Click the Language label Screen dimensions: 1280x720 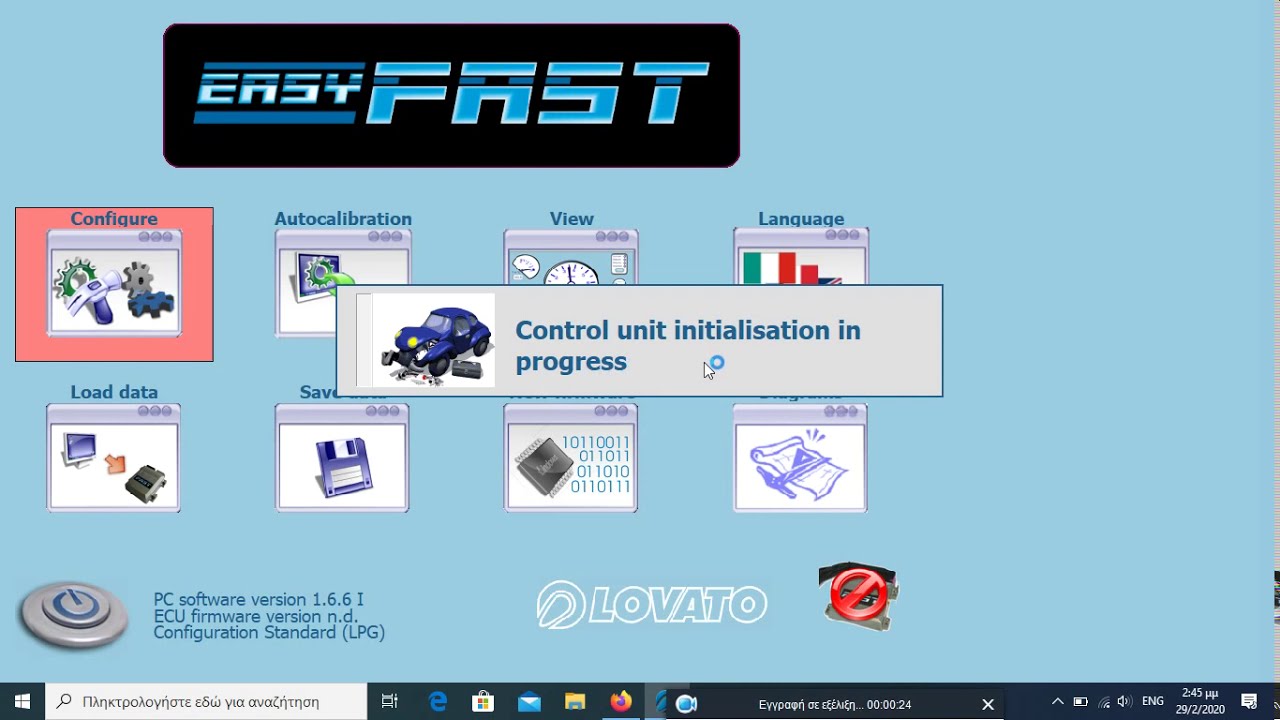[x=801, y=219]
